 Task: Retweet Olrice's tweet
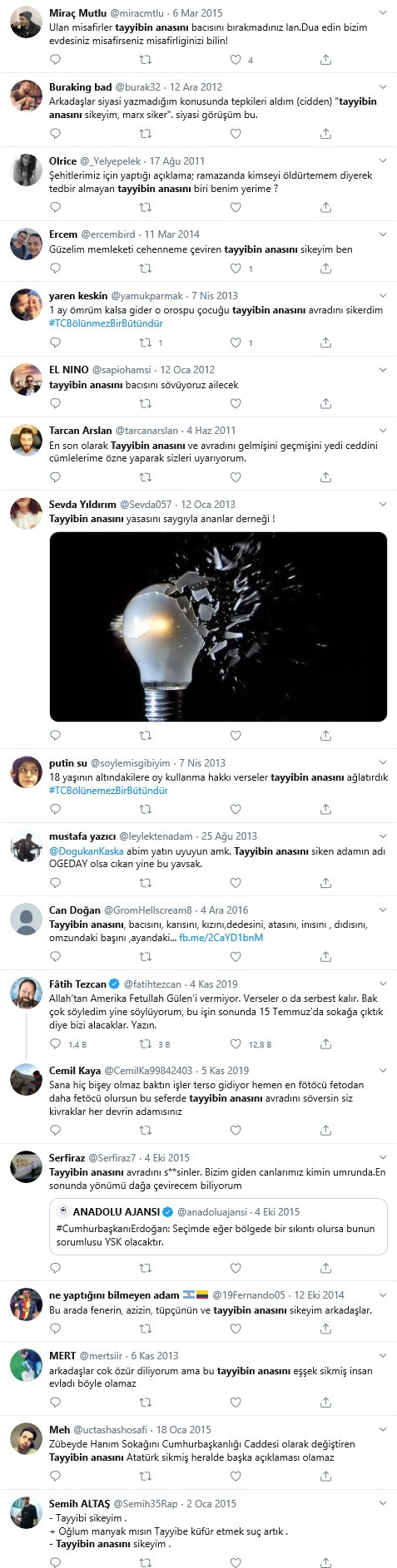coord(146,208)
